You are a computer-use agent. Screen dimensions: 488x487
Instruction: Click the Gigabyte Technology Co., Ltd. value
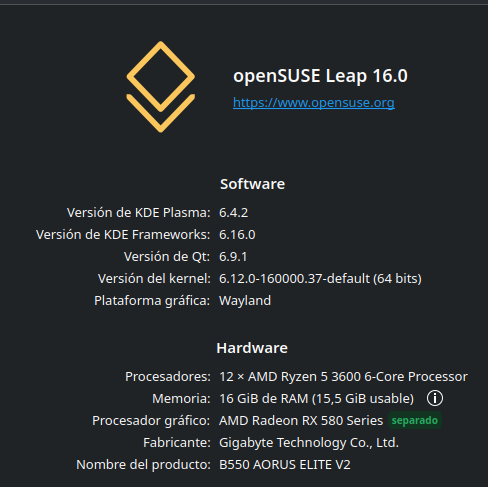pos(309,443)
